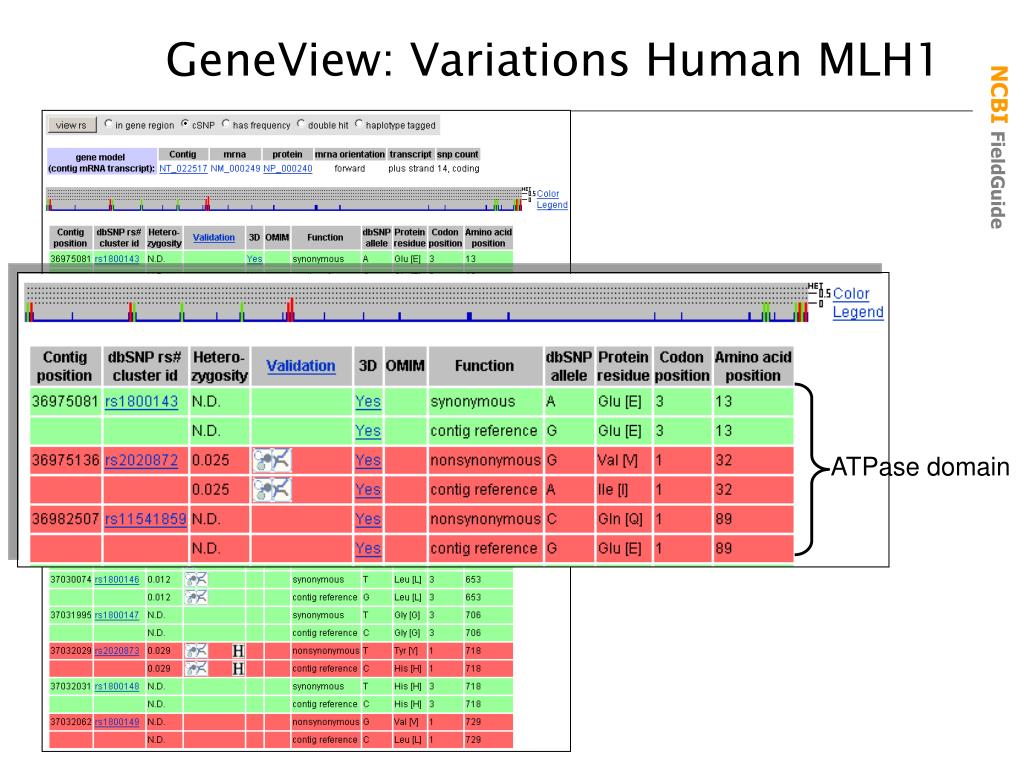Click the "plus strand 14, coding" value

click(434, 168)
